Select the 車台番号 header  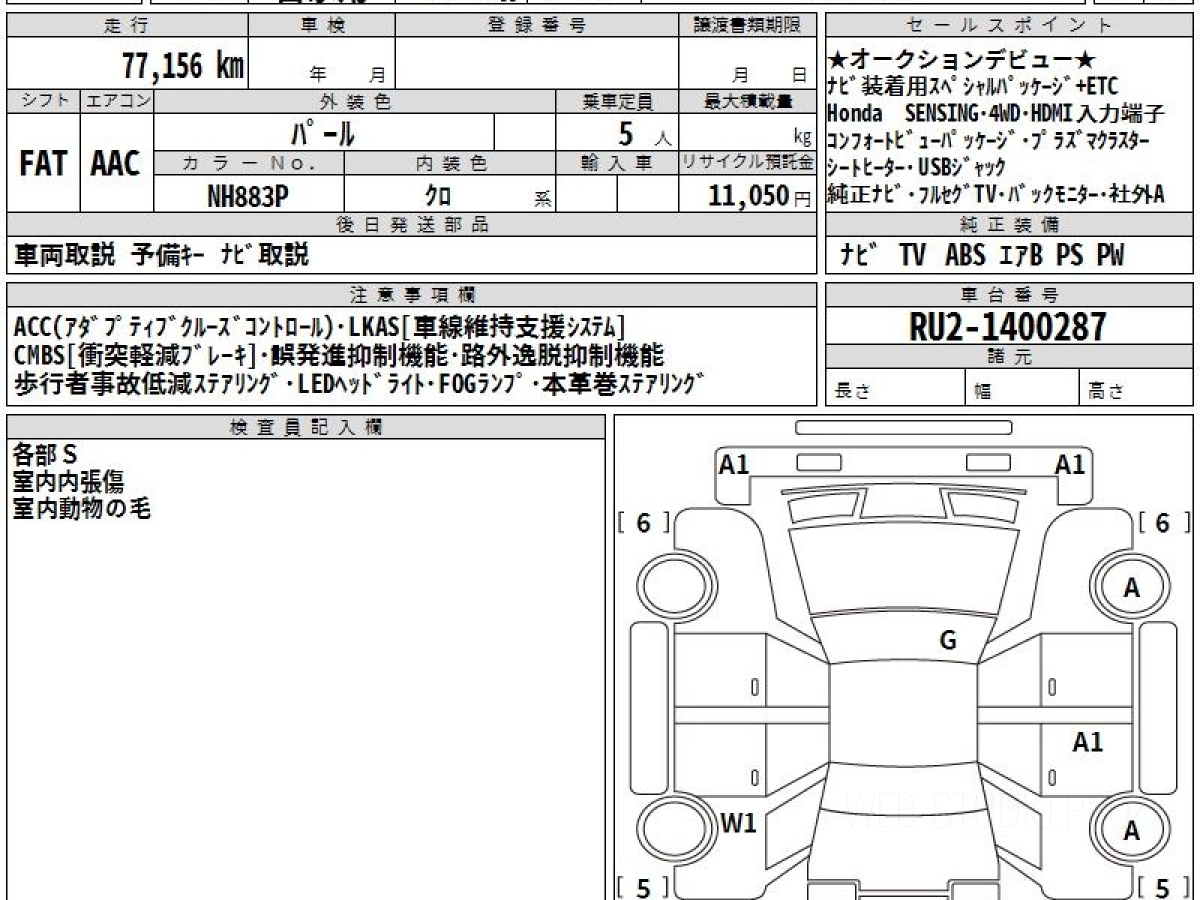click(x=1010, y=295)
